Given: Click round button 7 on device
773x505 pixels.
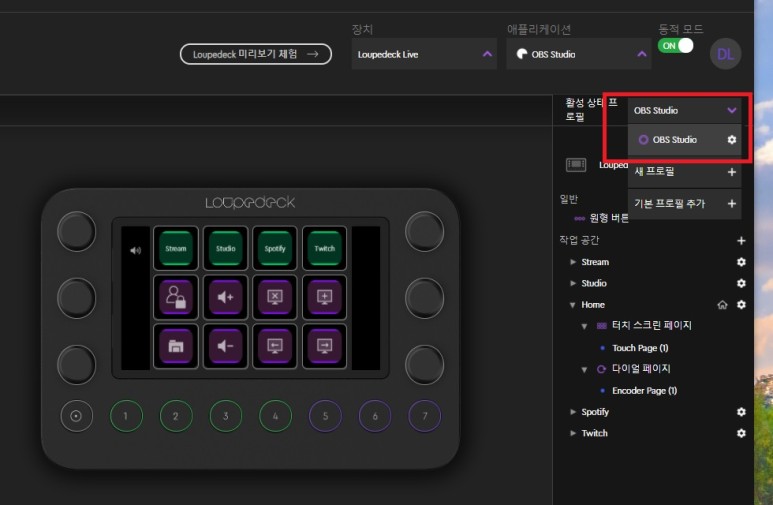Looking at the screenshot, I should tap(425, 416).
